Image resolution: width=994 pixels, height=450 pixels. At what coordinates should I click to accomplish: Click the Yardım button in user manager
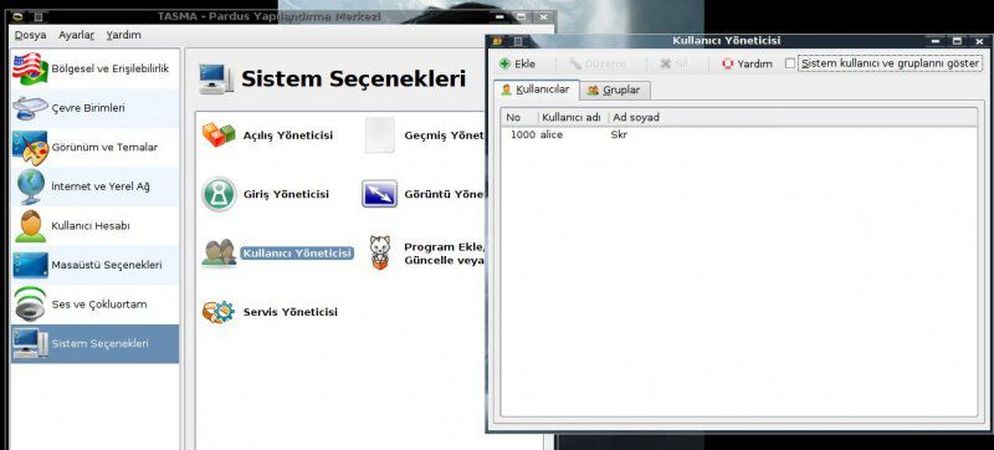pyautogui.click(x=746, y=64)
